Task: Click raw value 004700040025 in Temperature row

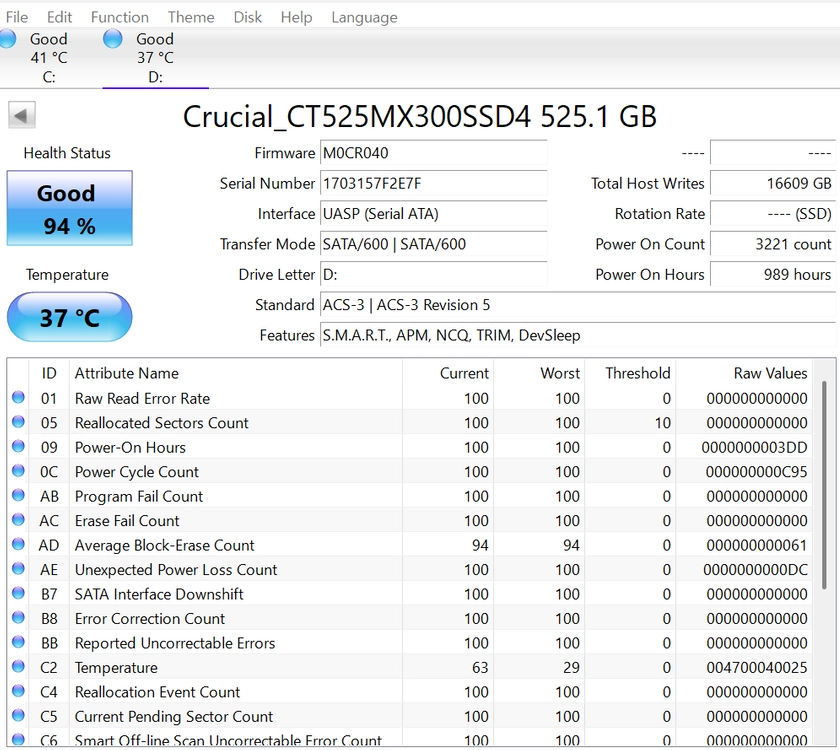Action: pyautogui.click(x=756, y=668)
